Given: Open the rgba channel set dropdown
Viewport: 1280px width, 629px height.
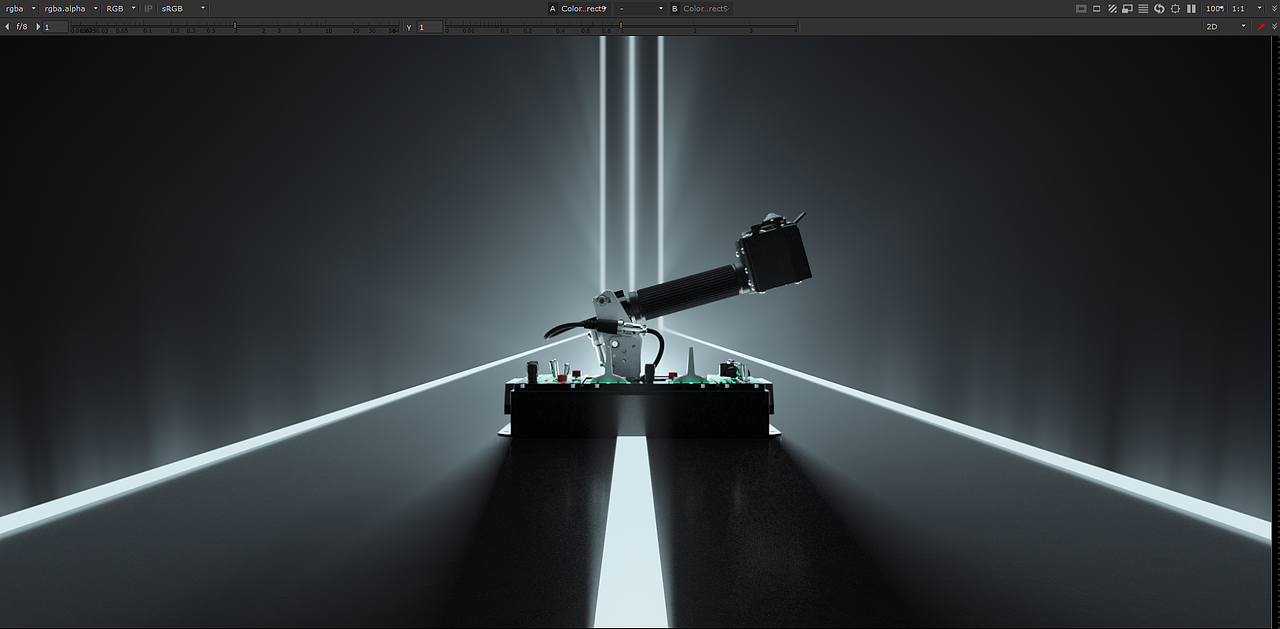Looking at the screenshot, I should (20, 8).
